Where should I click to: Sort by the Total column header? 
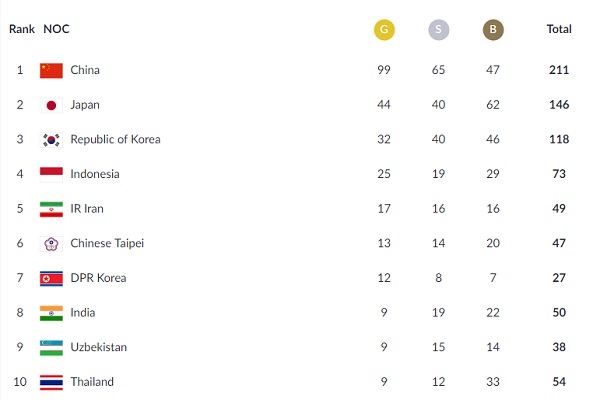tap(559, 30)
